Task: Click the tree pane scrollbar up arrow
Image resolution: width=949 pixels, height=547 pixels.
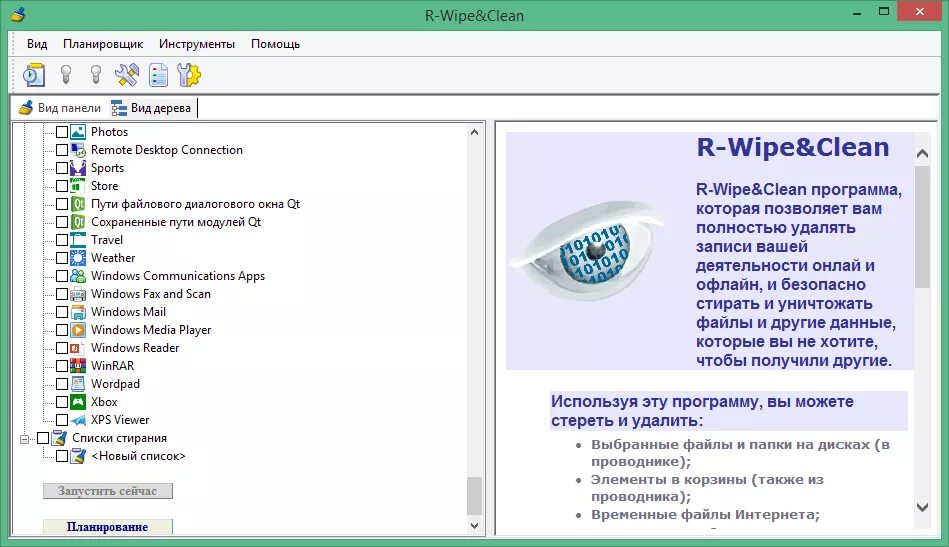Action: pyautogui.click(x=474, y=132)
